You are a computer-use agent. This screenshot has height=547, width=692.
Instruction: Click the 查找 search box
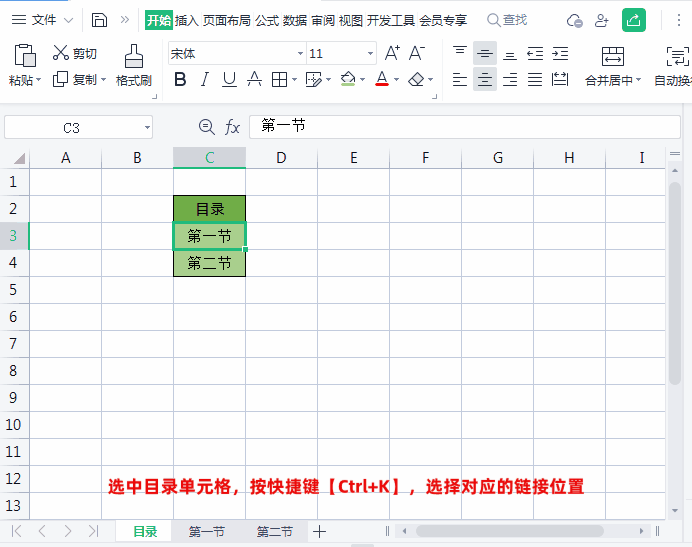[x=507, y=20]
